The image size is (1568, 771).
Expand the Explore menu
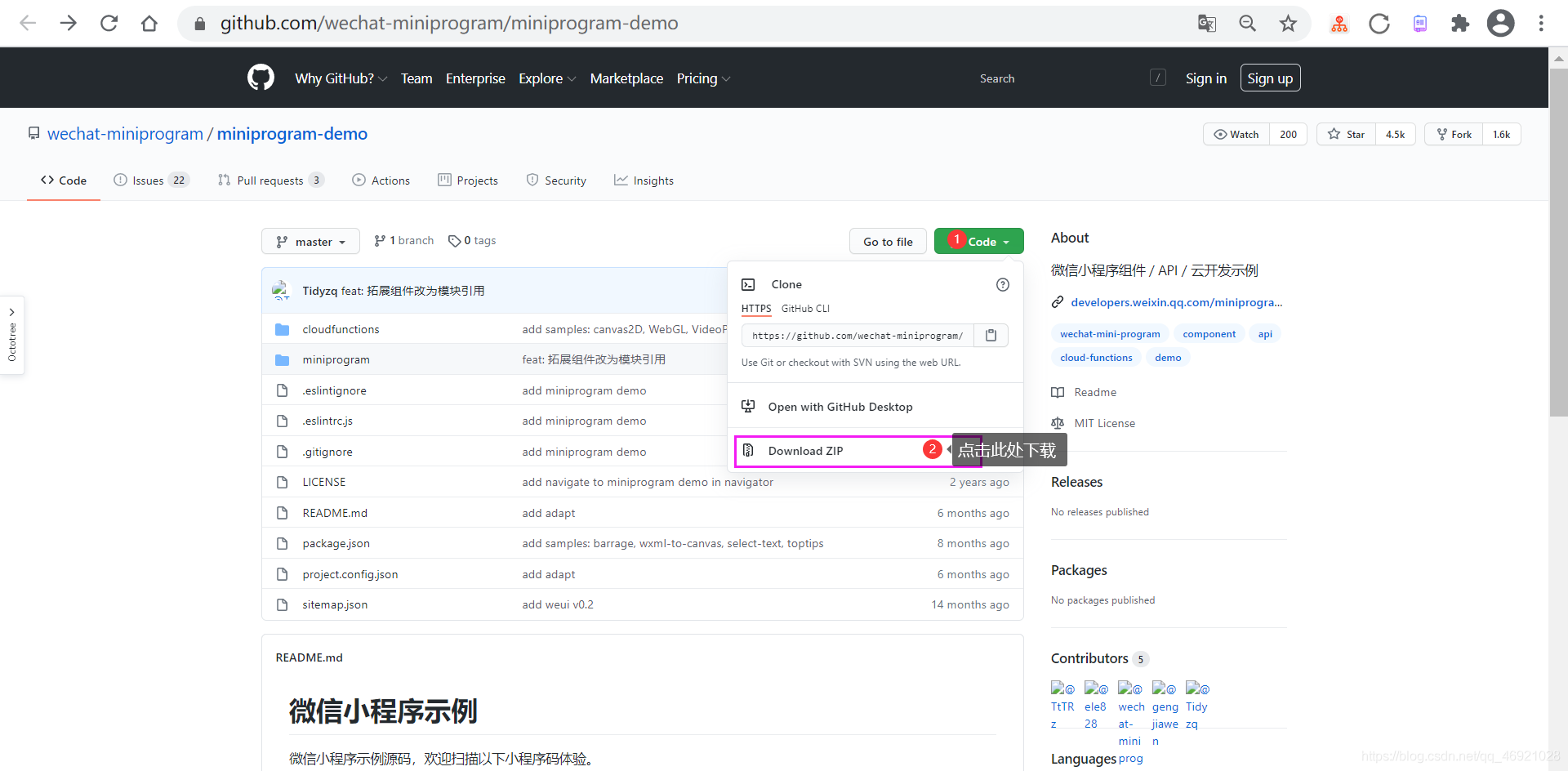(x=547, y=78)
